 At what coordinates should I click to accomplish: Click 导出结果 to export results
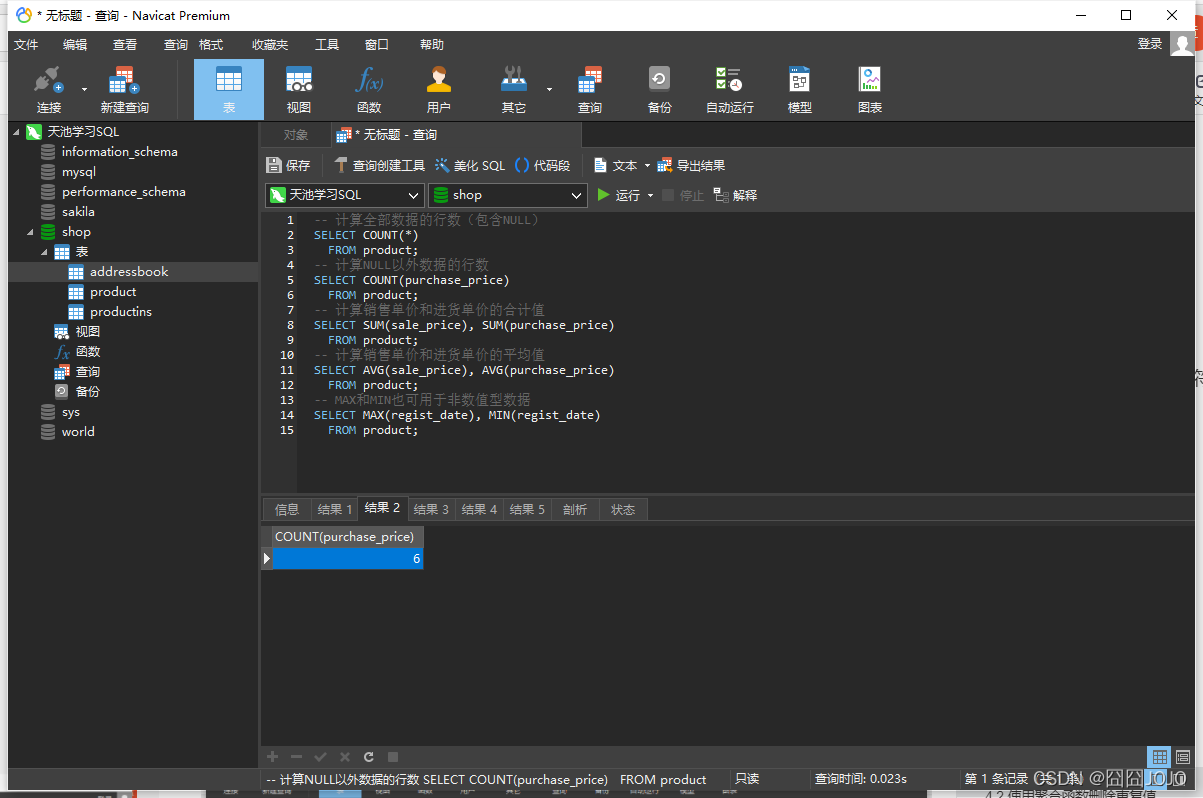pyautogui.click(x=691, y=165)
